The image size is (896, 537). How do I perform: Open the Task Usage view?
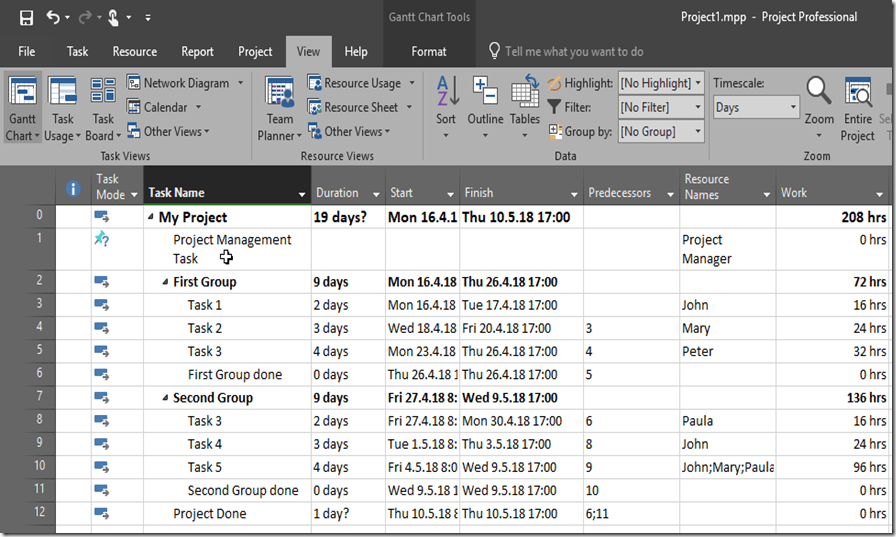62,108
